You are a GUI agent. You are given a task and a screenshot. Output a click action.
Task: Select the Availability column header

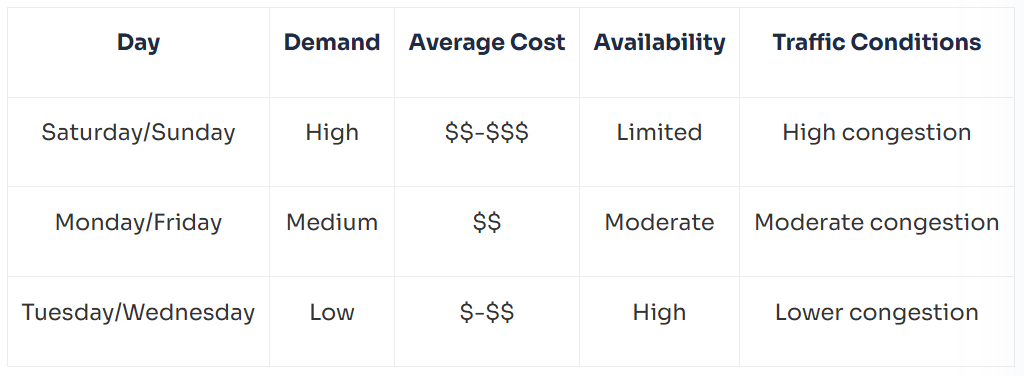click(x=660, y=43)
